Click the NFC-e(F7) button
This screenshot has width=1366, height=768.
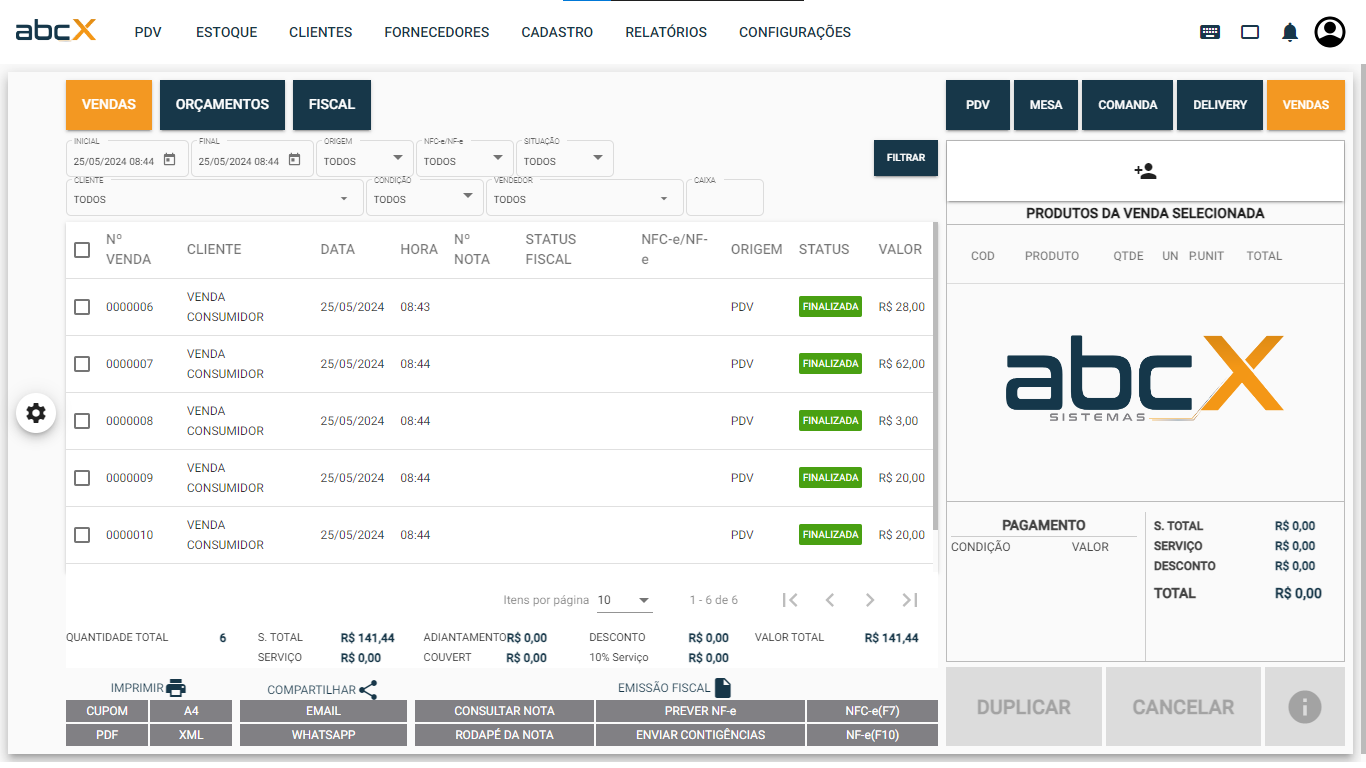tap(872, 711)
